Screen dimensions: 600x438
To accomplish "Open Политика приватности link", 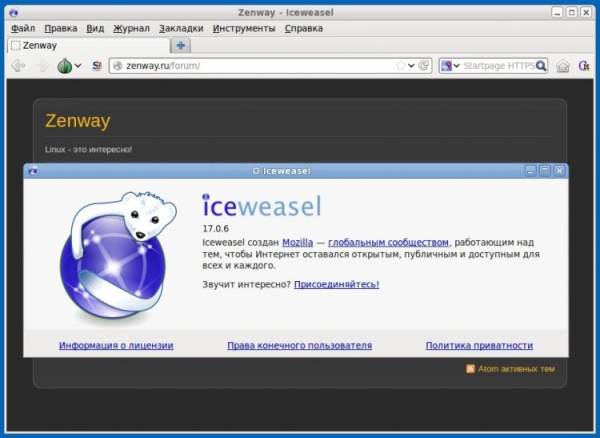I will click(479, 345).
